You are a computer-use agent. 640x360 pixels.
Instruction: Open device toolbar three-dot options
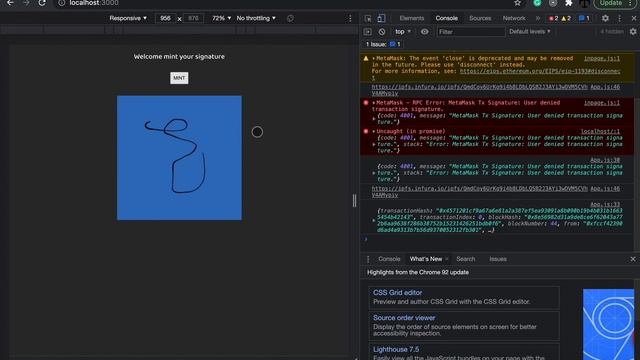tap(350, 18)
